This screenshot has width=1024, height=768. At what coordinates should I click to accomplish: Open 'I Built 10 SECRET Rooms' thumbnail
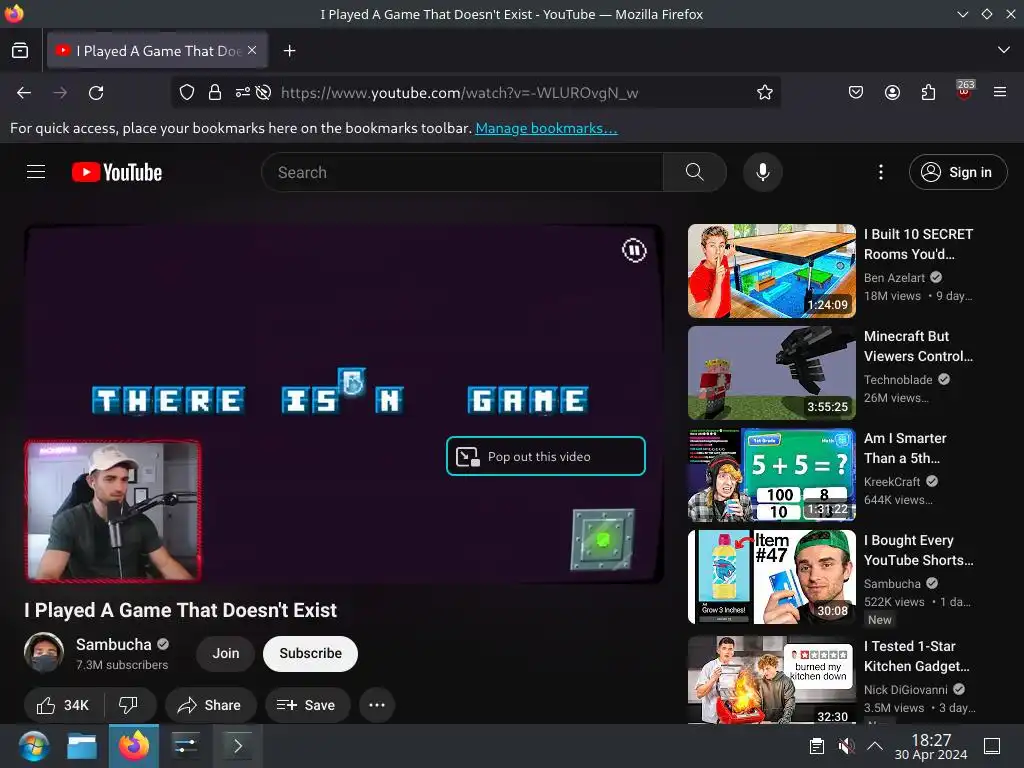[771, 271]
